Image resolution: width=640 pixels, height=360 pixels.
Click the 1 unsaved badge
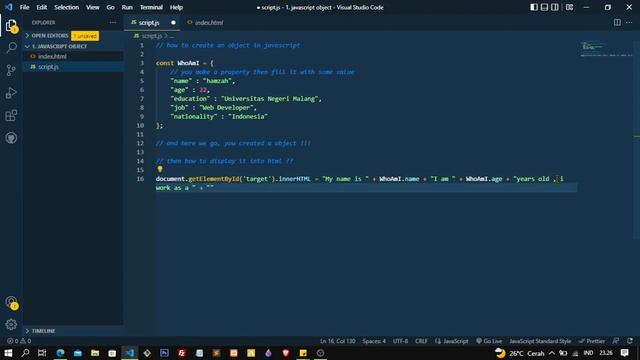(x=85, y=36)
